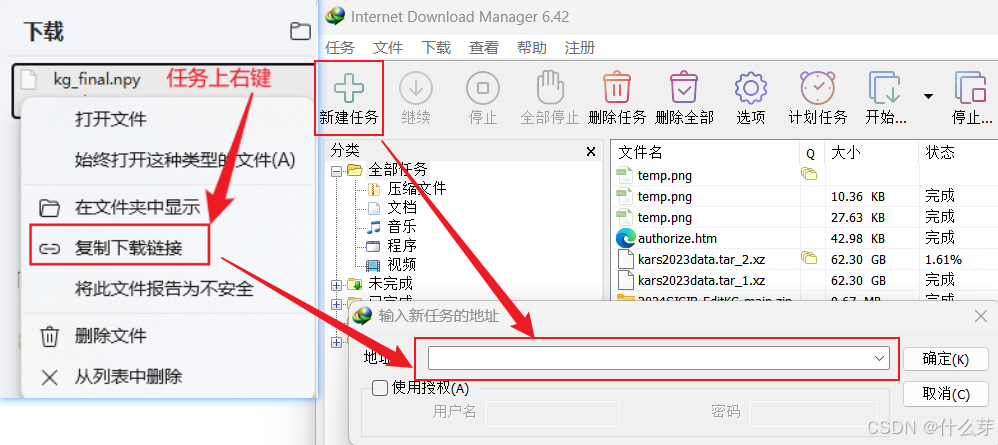Select kars2023data.tar_1.xz in download list

tap(804, 279)
